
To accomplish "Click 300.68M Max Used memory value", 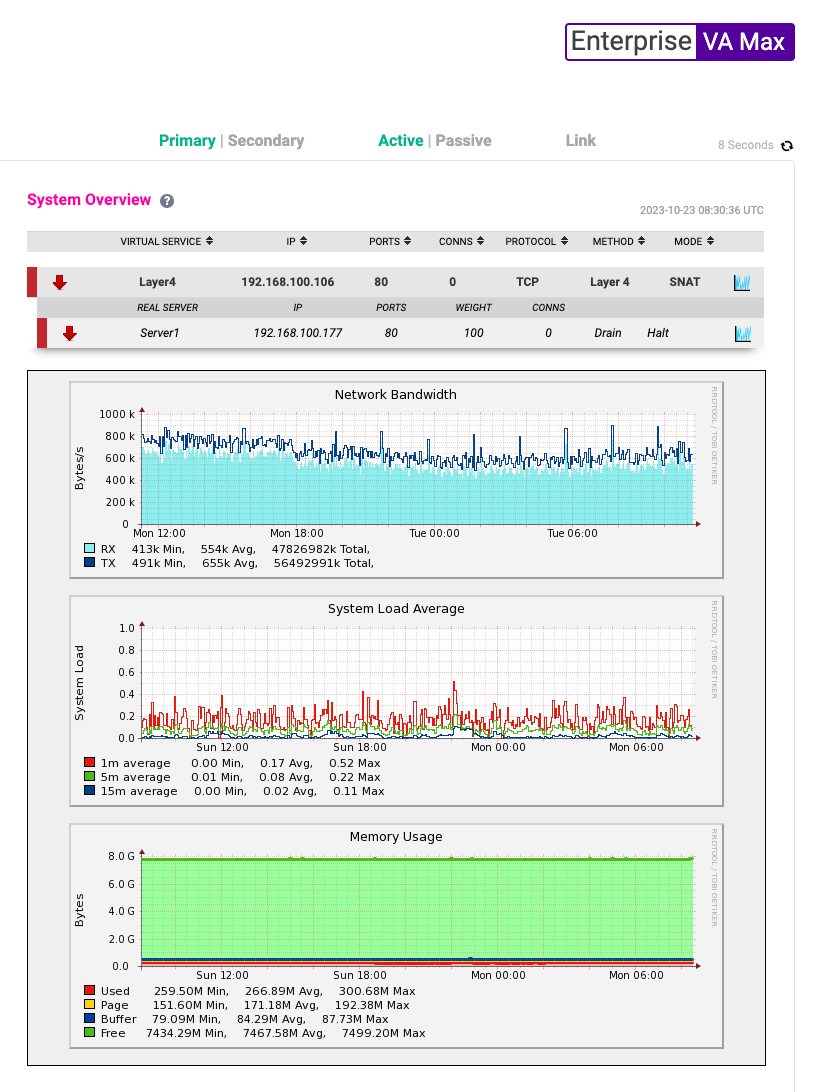I will (x=377, y=991).
